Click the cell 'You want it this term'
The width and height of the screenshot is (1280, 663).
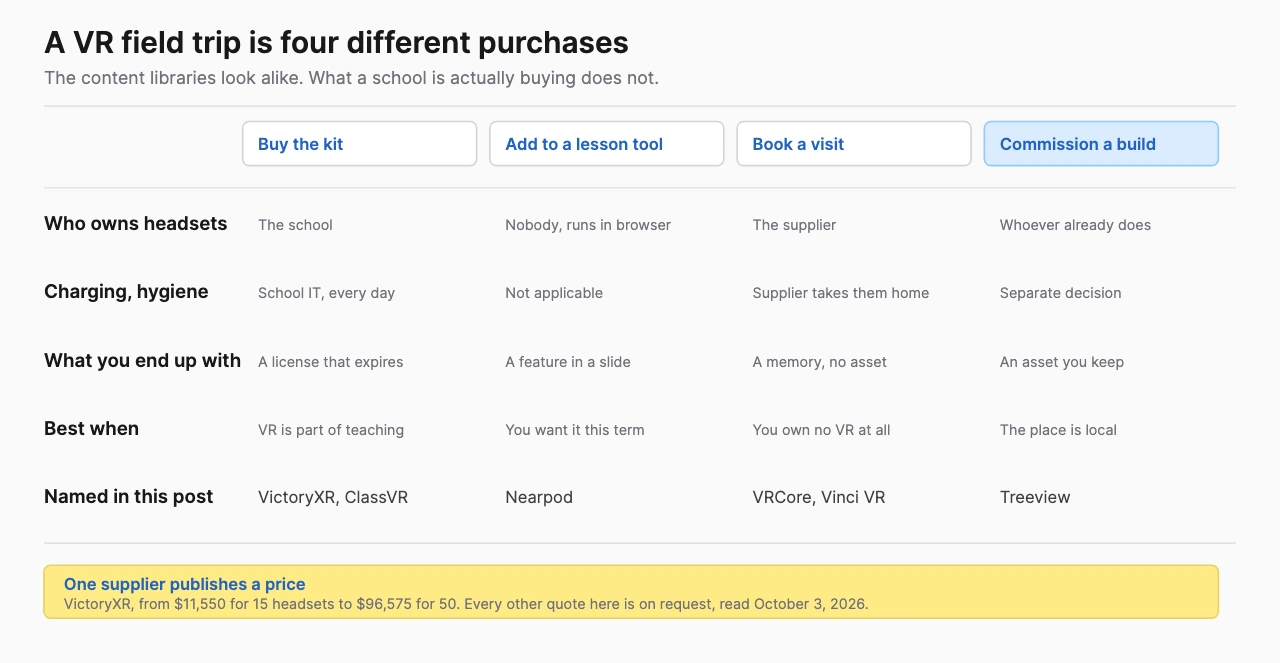point(575,430)
